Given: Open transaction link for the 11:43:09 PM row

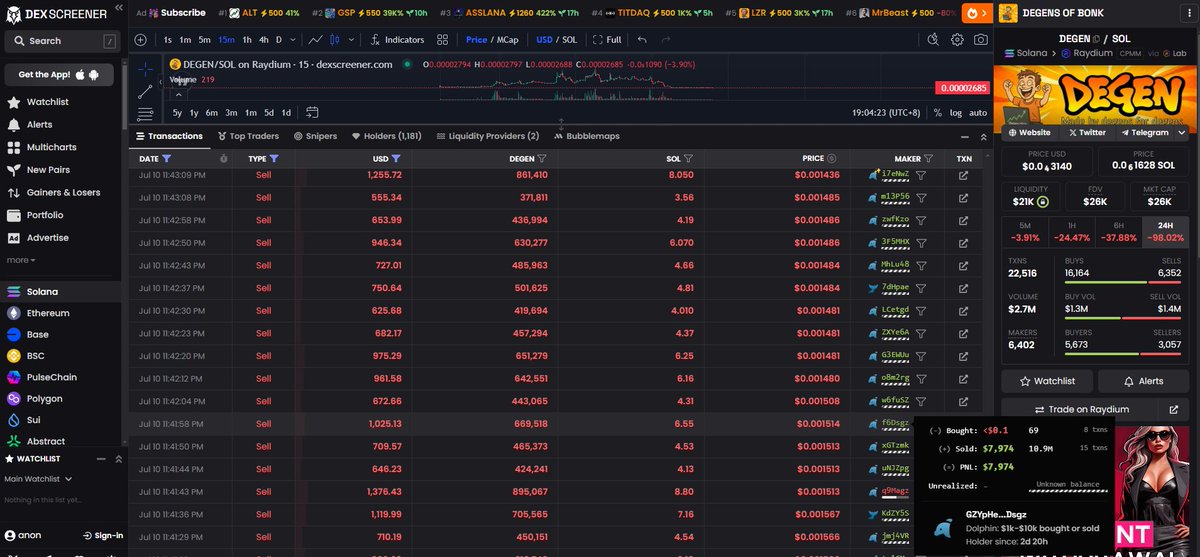Looking at the screenshot, I should coord(963,174).
